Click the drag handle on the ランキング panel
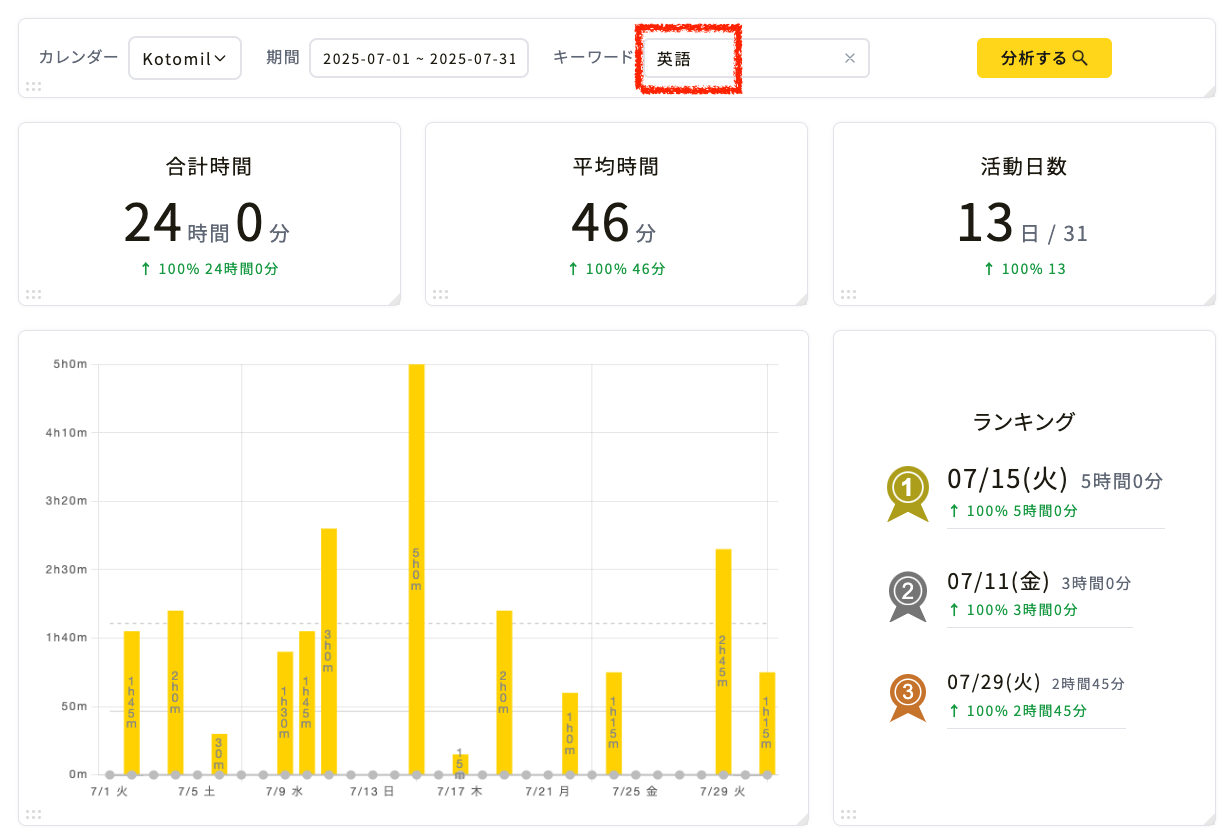 (848, 814)
